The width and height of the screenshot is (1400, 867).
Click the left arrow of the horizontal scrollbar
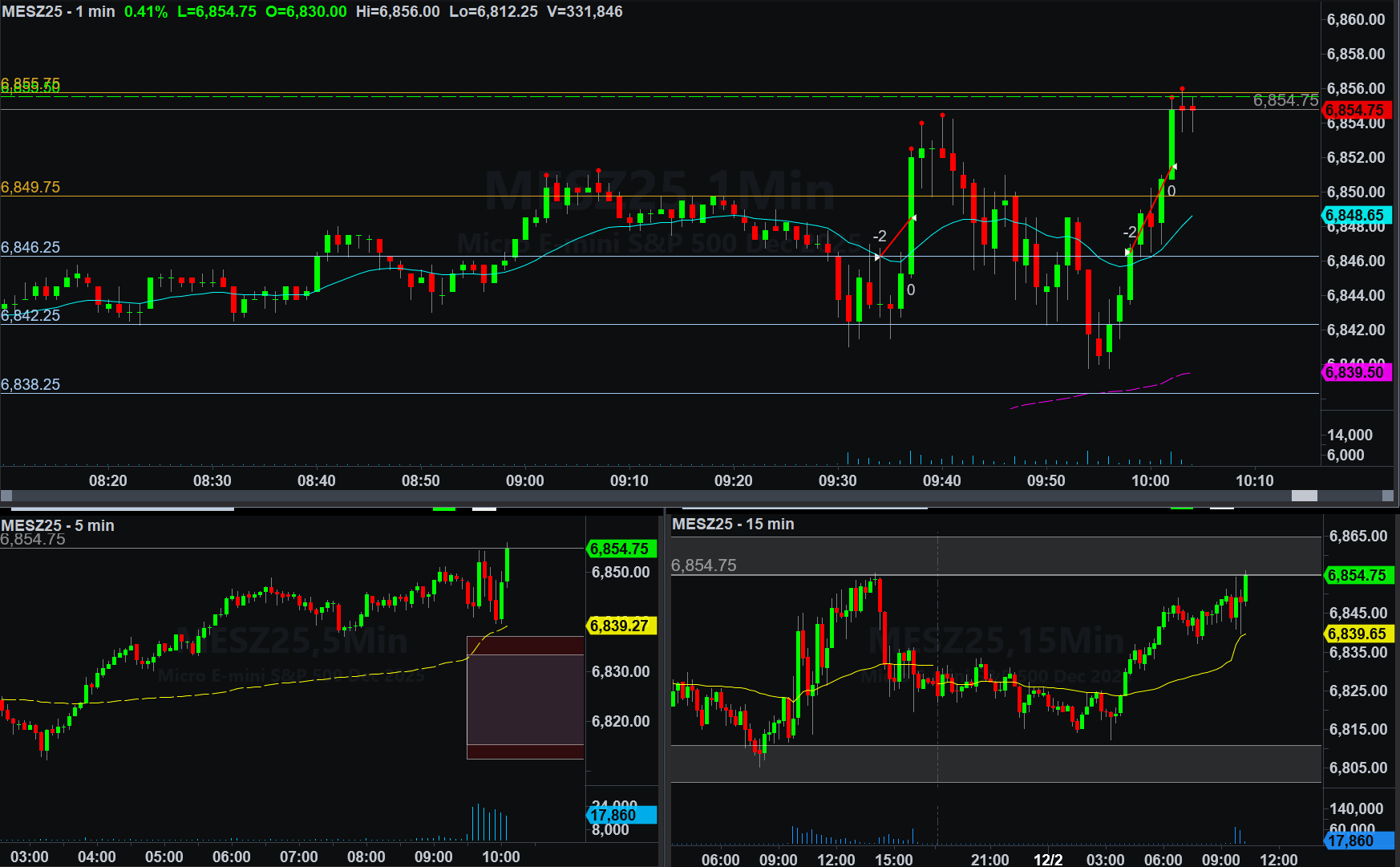(x=6, y=496)
